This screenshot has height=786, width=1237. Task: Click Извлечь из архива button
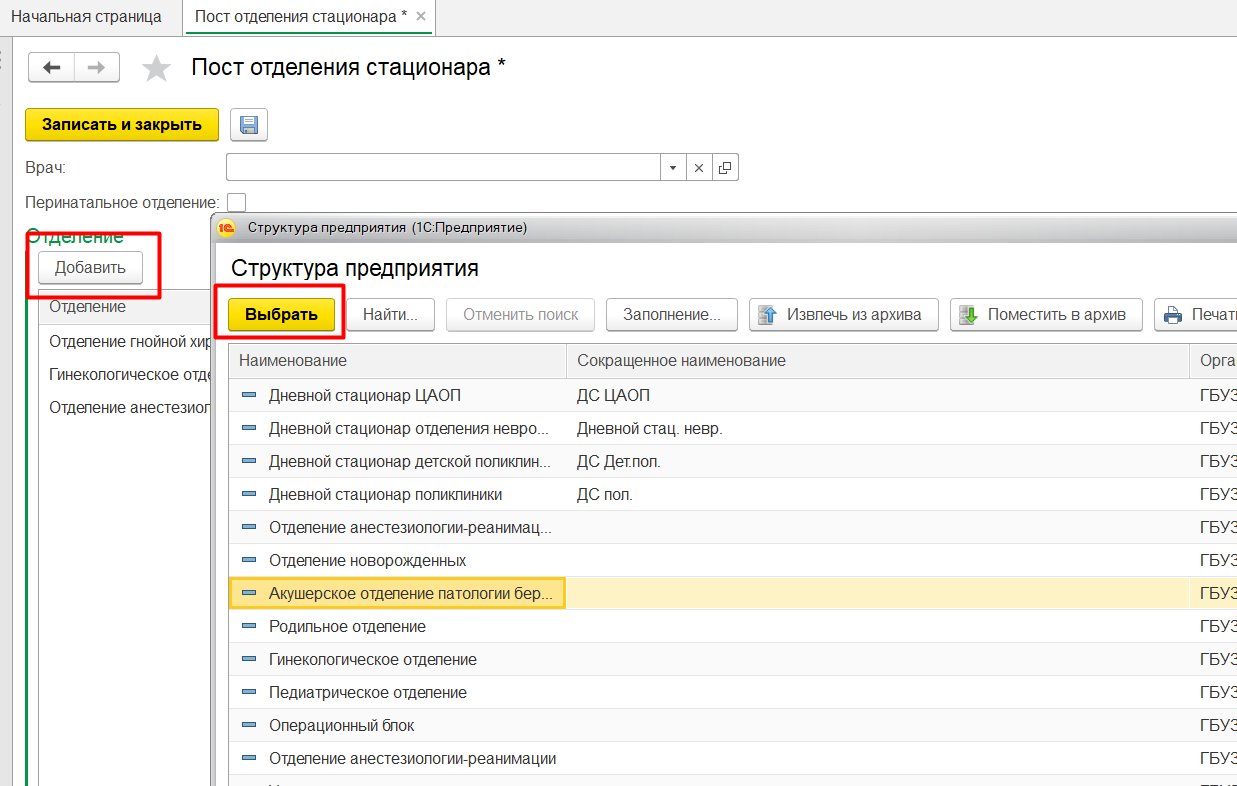[x=845, y=314]
